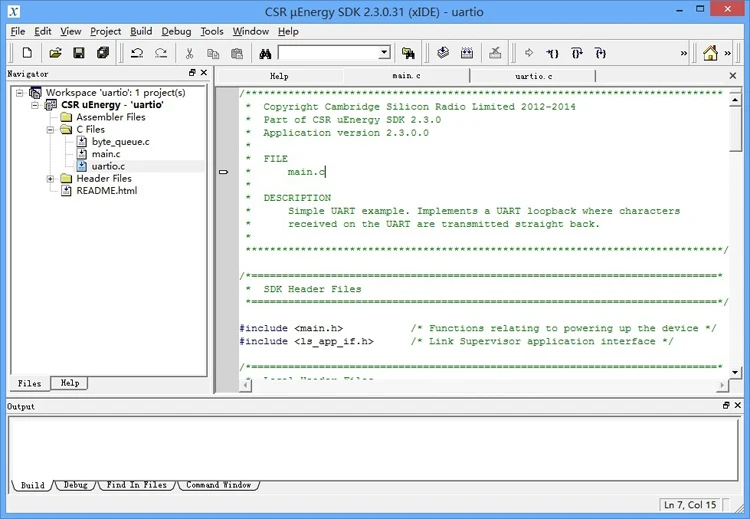Viewport: 750px width, 519px height.
Task: Click the Save floppy disk icon
Action: pyautogui.click(x=78, y=53)
